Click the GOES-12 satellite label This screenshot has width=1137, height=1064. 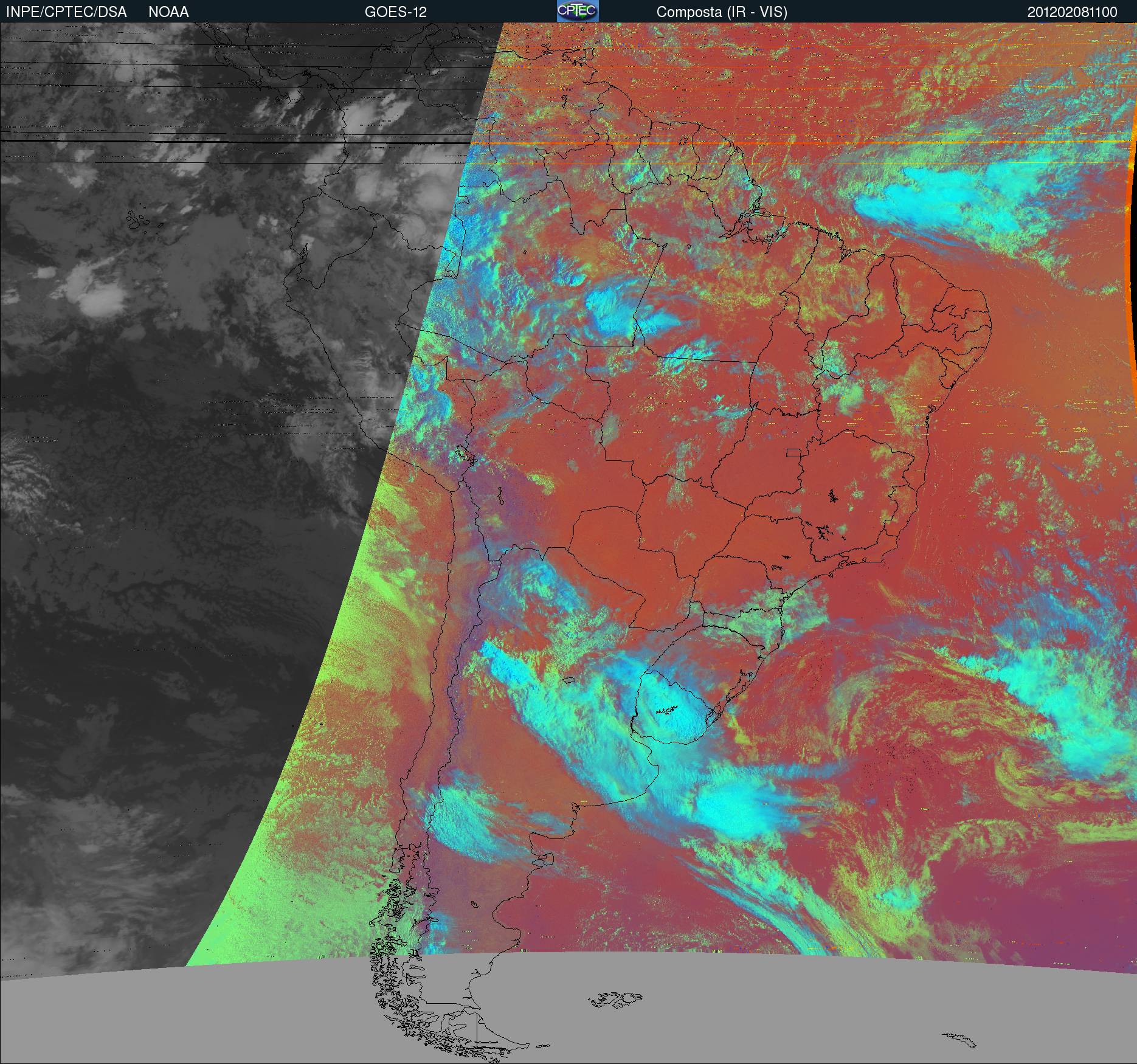396,12
